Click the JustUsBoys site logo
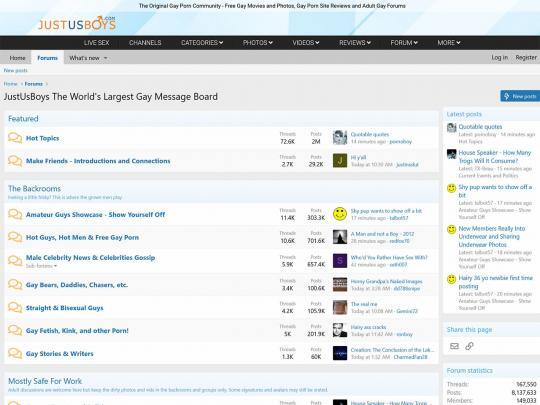540x405 pixels. point(77,23)
